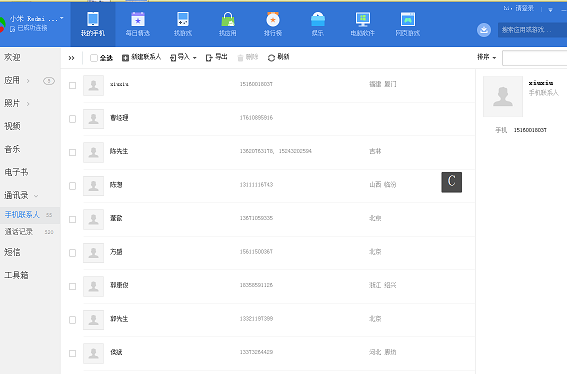The image size is (567, 374).
Task: Click the C alphabet index marker
Action: click(x=451, y=182)
